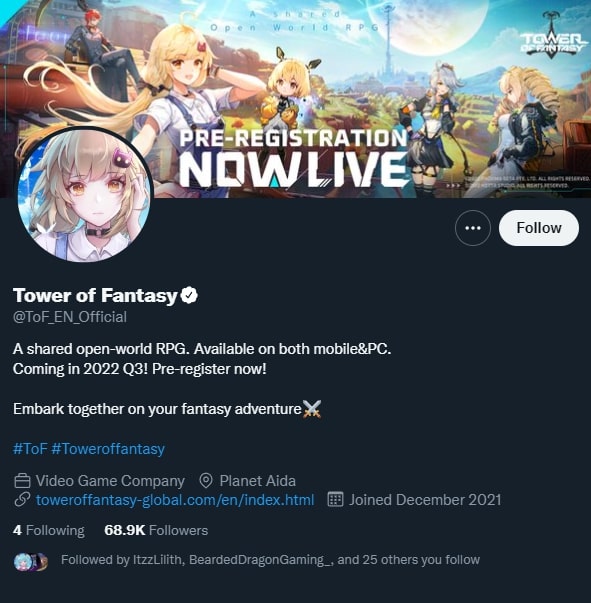The height and width of the screenshot is (603, 591).
Task: Click the verified badge beside Tower of Fantasy
Action: (189, 295)
